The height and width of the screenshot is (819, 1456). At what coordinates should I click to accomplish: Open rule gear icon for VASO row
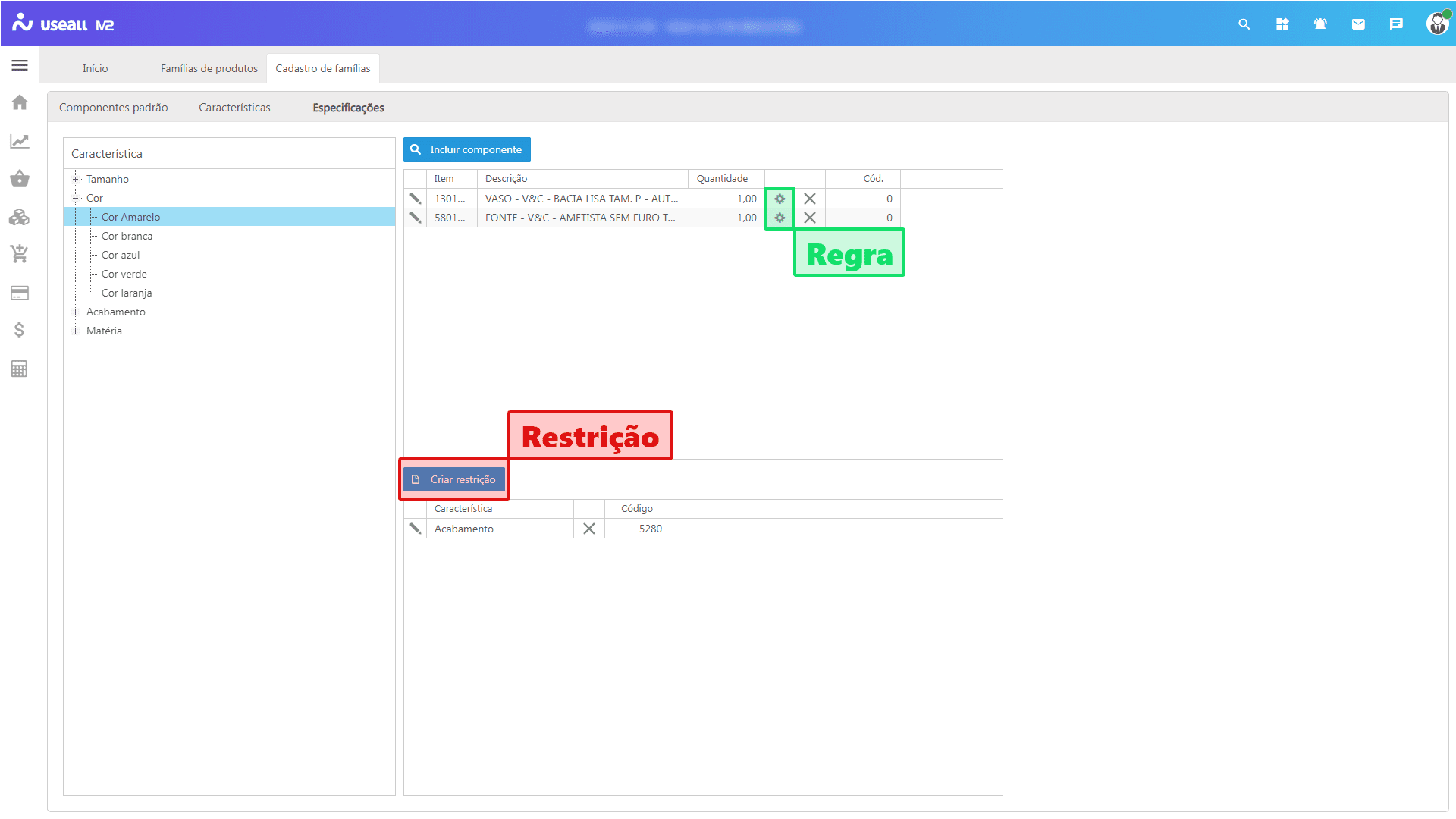[x=780, y=199]
